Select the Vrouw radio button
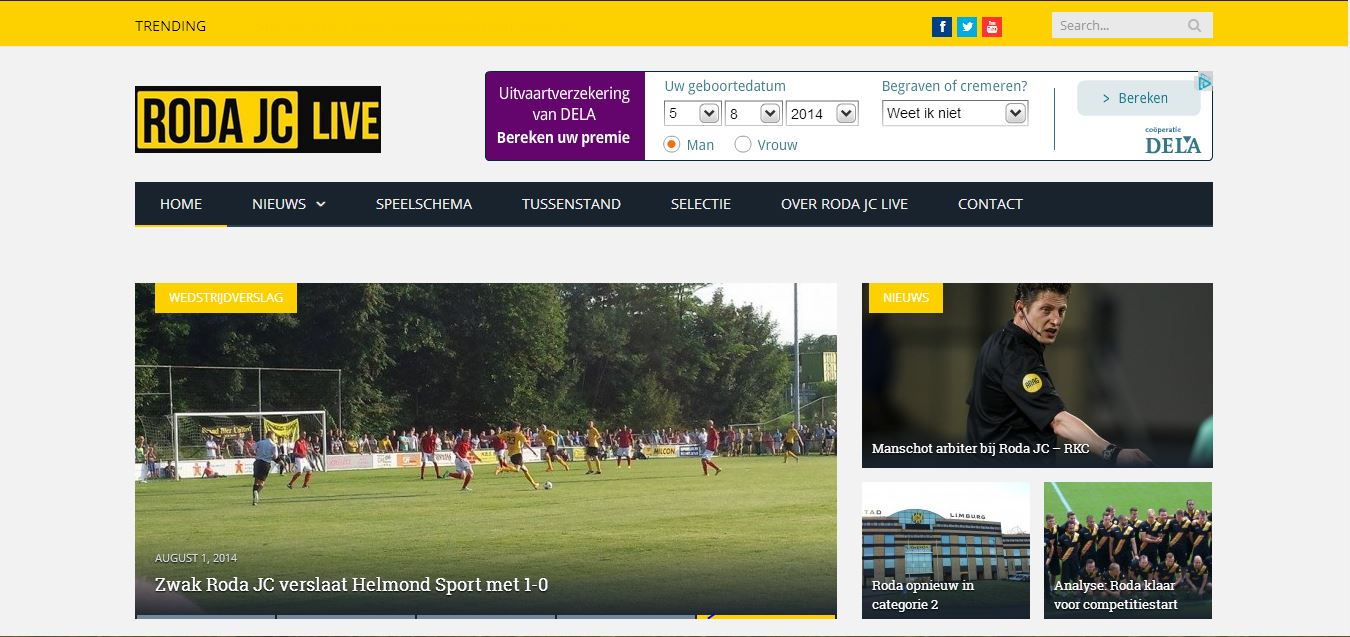The width and height of the screenshot is (1350, 637). tap(743, 144)
